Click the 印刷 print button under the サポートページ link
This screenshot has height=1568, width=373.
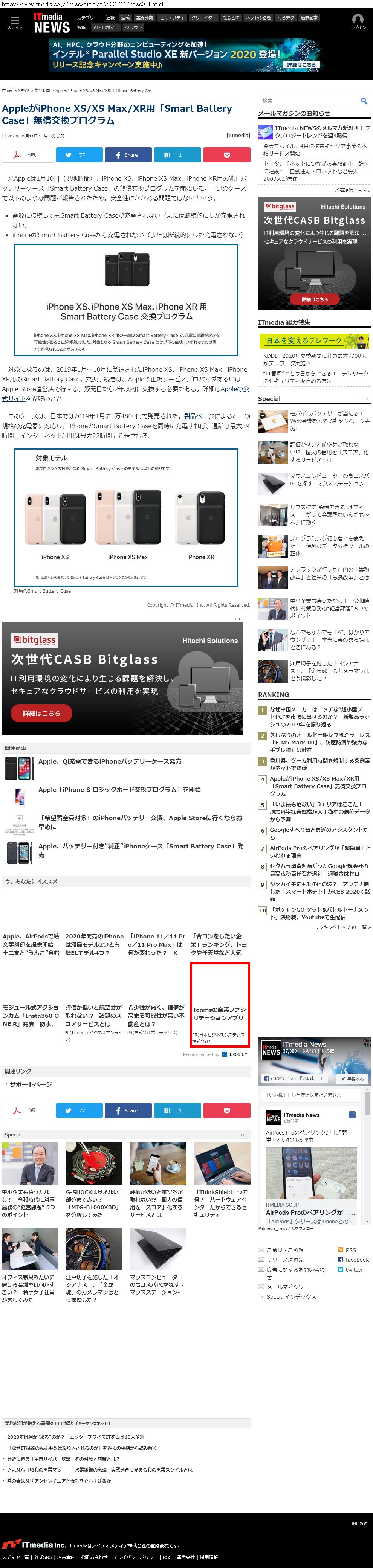[x=28, y=1110]
